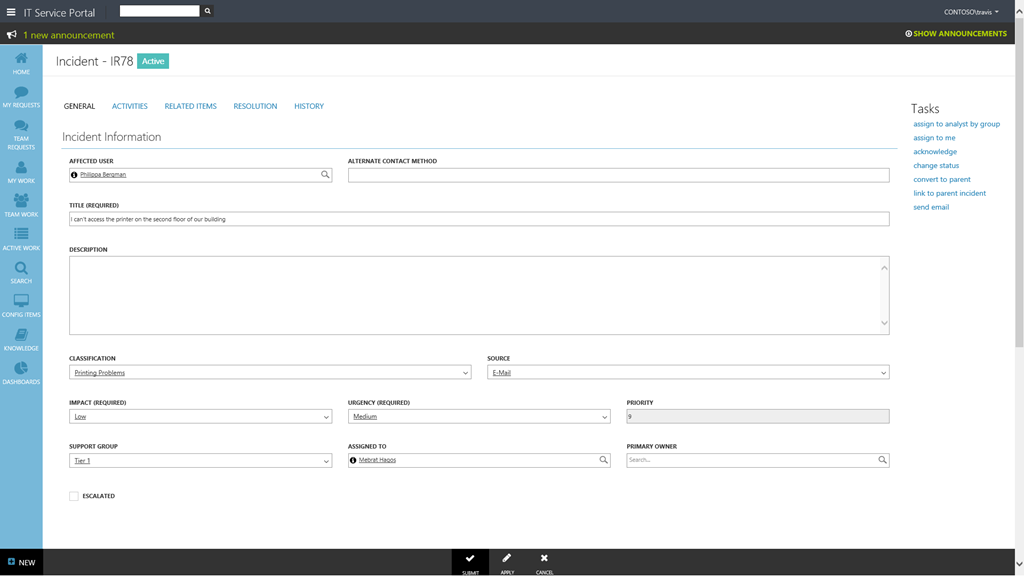Image resolution: width=1024 pixels, height=576 pixels.
Task: Click acknowledge task link
Action: (x=935, y=152)
